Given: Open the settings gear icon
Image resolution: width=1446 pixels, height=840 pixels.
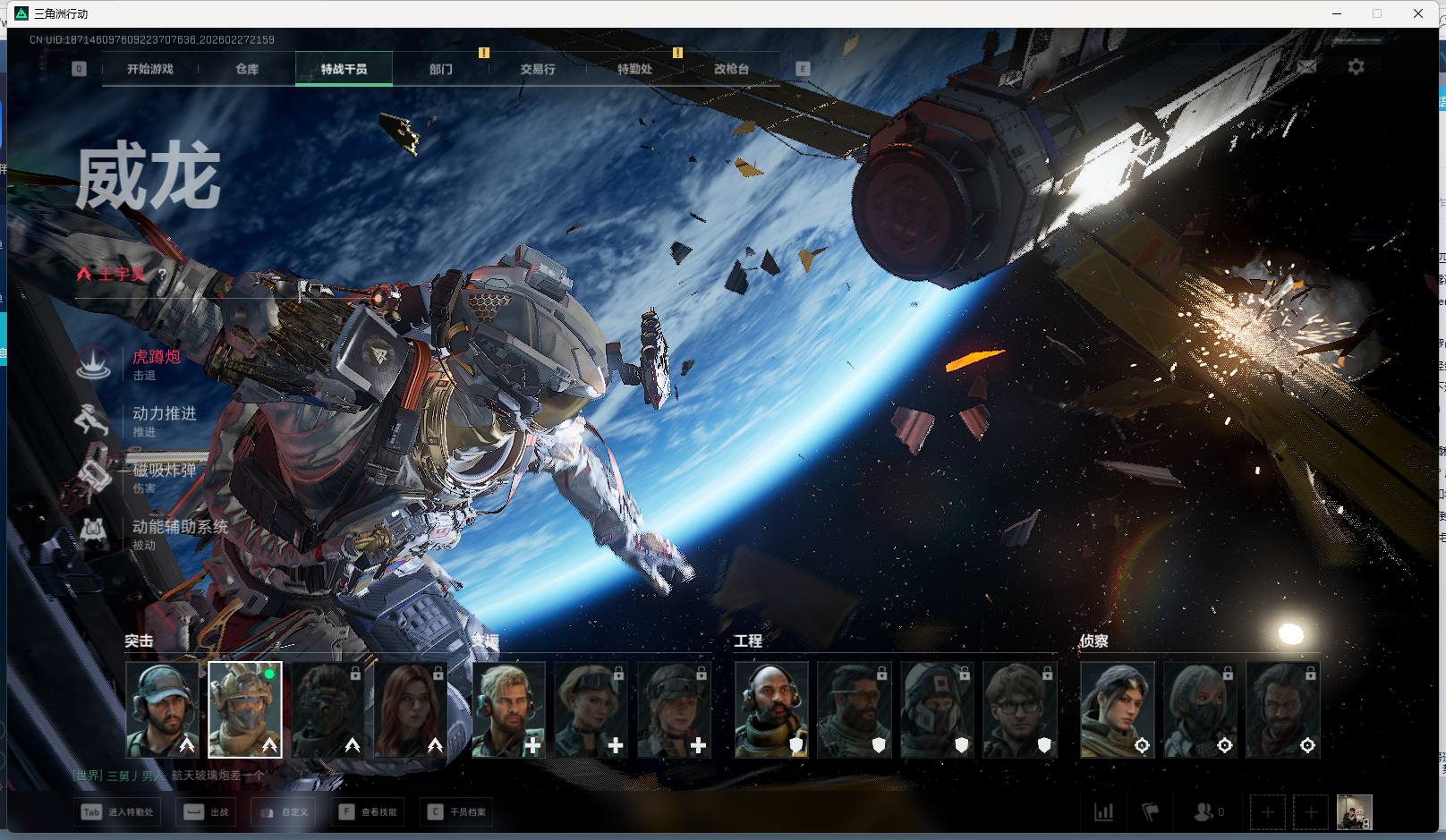Looking at the screenshot, I should pyautogui.click(x=1356, y=67).
